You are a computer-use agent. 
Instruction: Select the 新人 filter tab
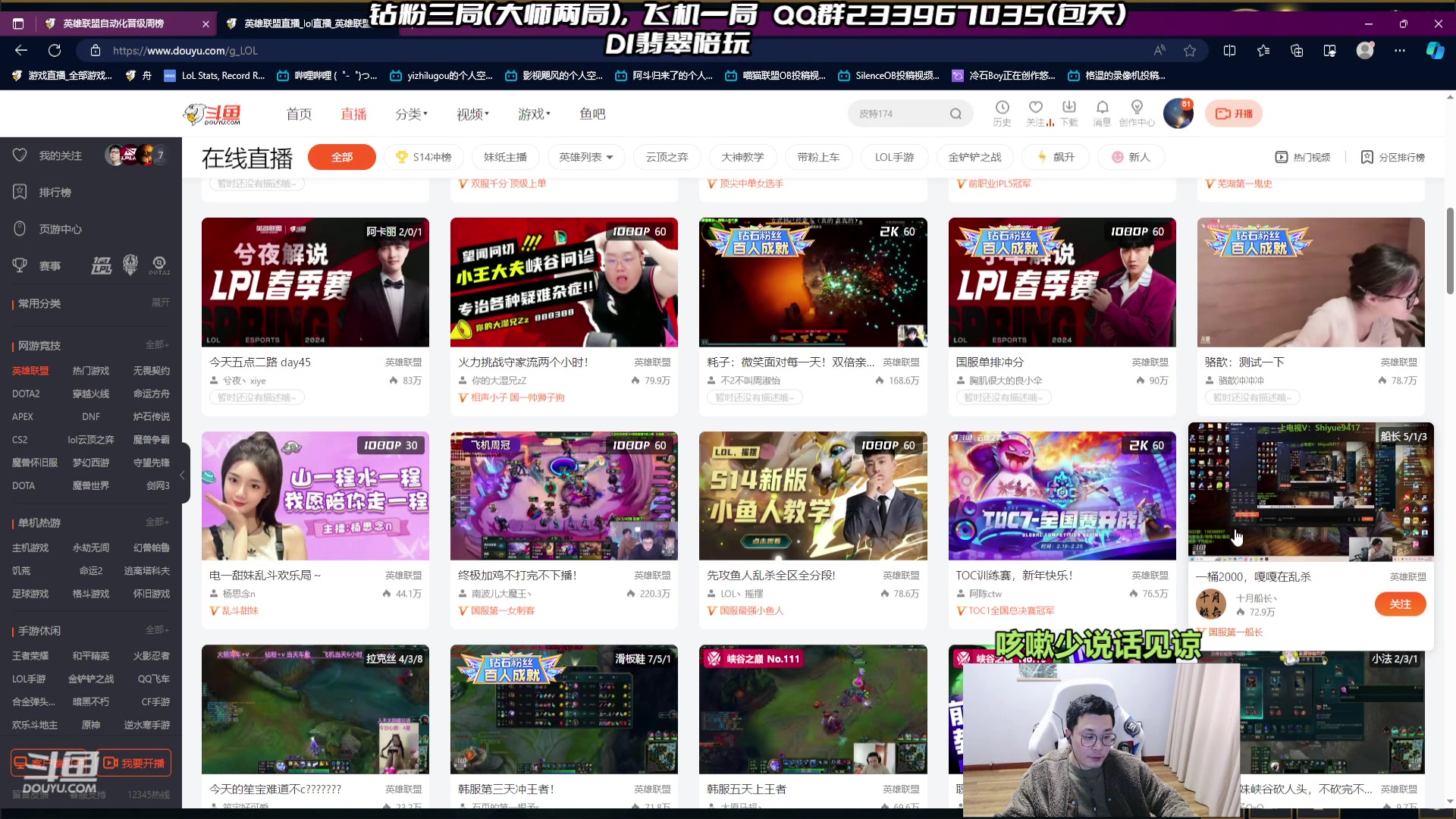tap(1131, 157)
